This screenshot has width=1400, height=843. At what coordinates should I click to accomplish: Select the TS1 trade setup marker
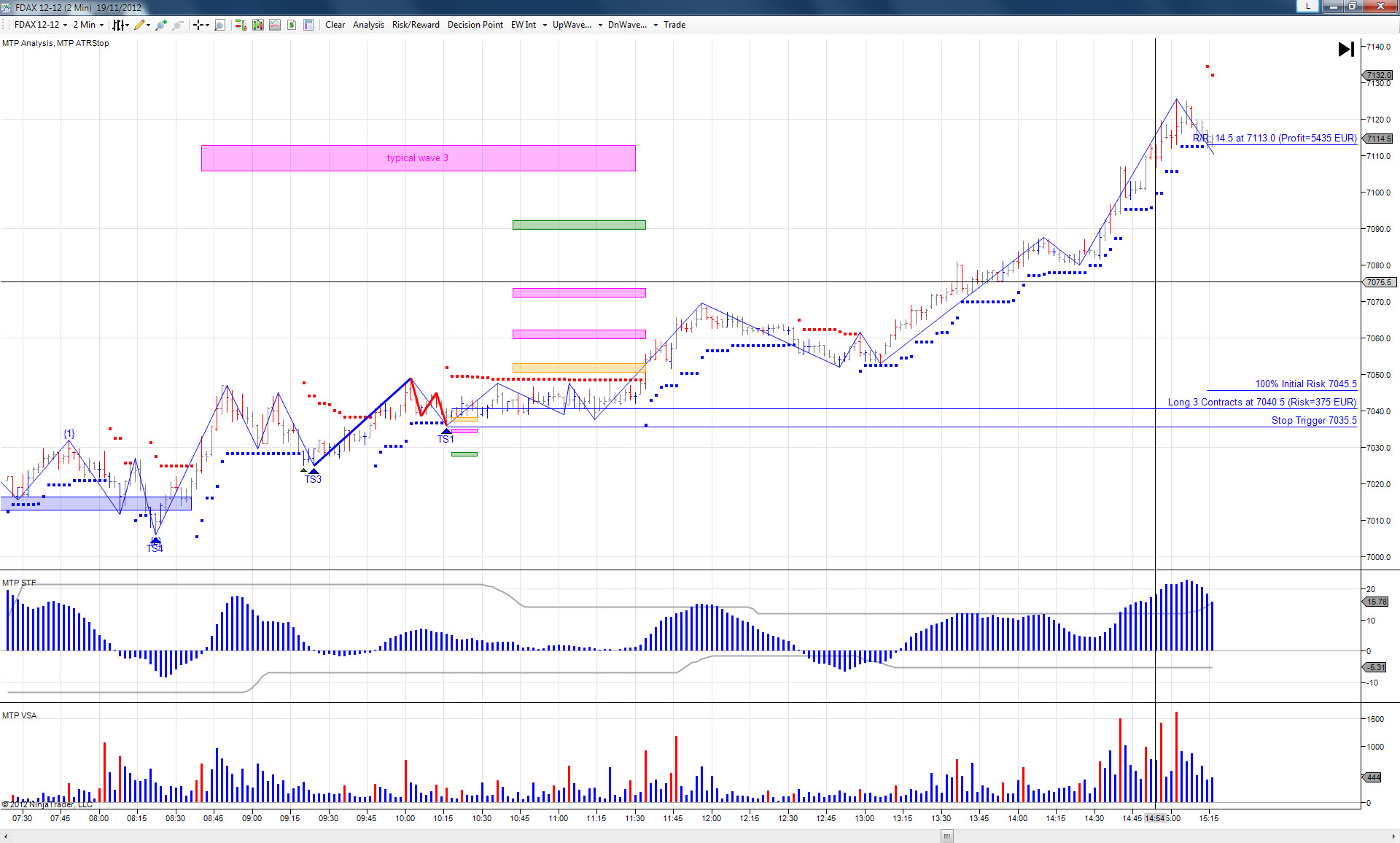click(446, 436)
